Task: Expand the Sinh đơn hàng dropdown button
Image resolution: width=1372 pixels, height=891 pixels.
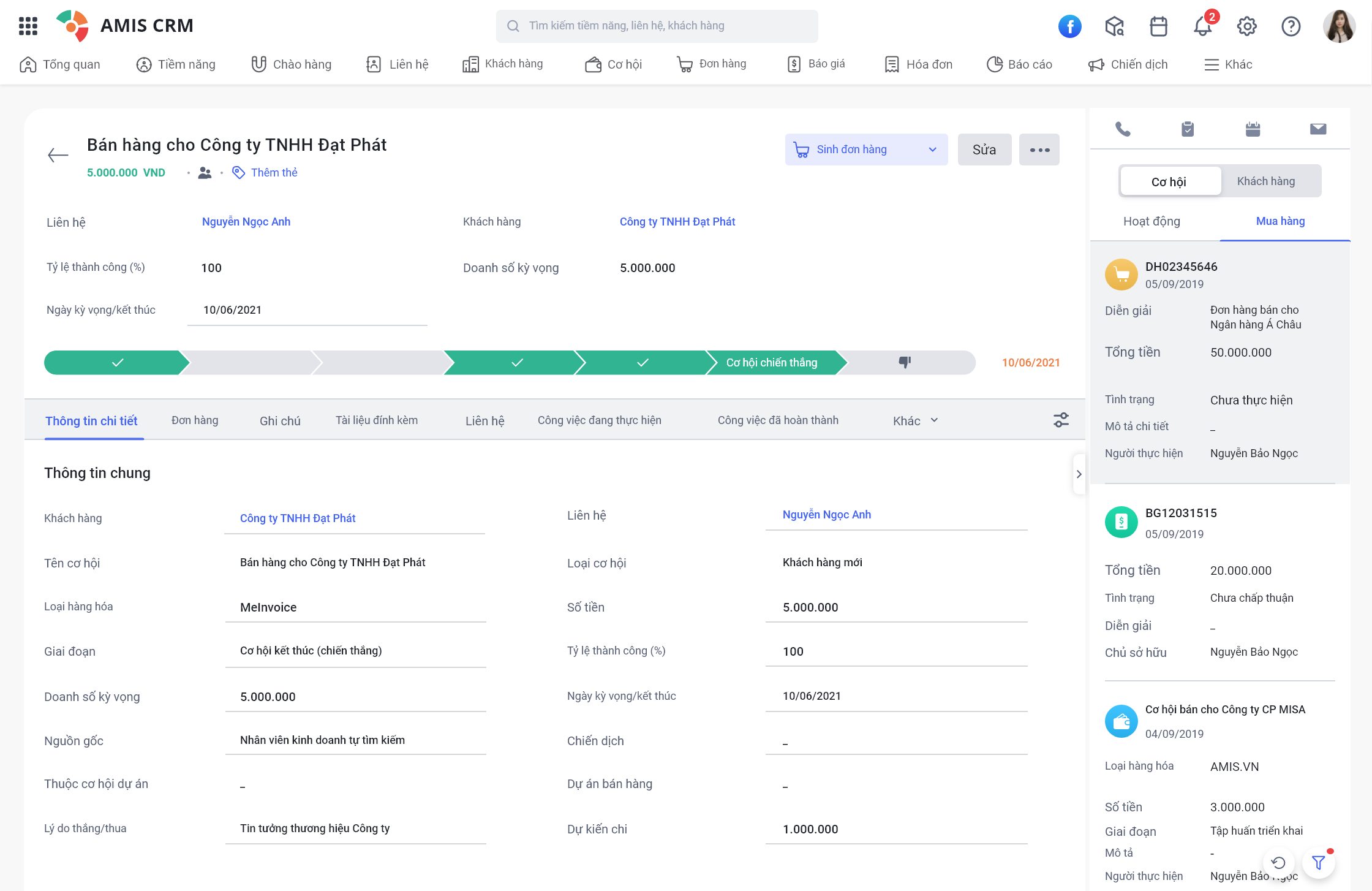Action: pos(931,150)
